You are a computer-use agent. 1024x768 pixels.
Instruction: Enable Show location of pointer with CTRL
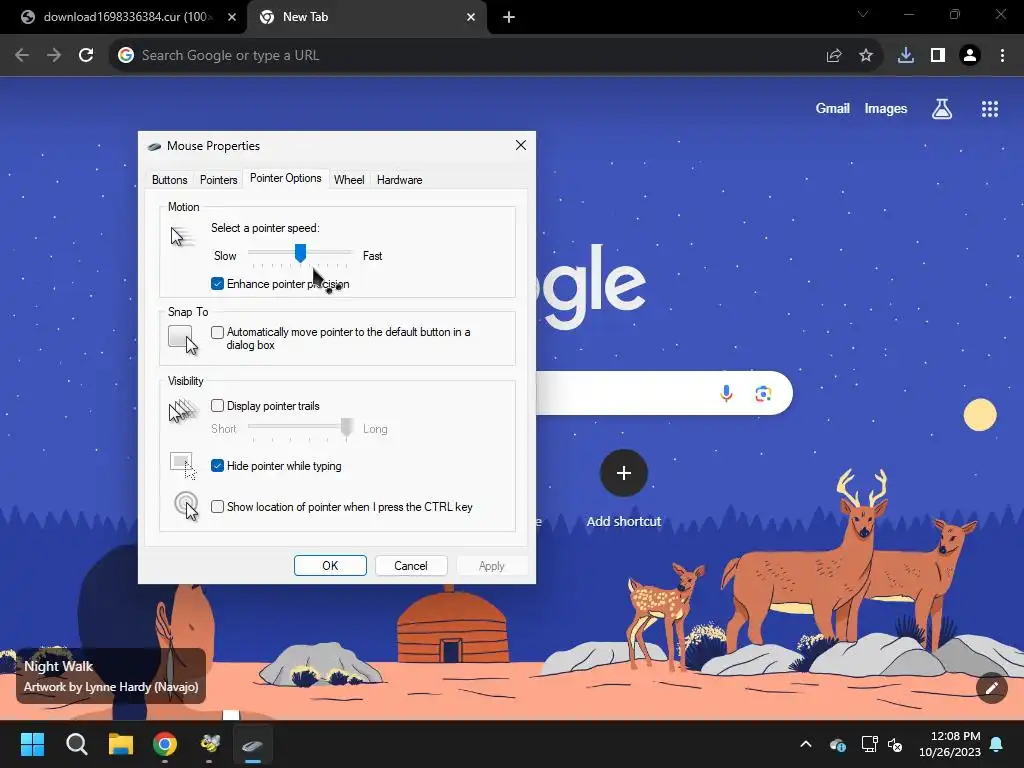point(217,507)
